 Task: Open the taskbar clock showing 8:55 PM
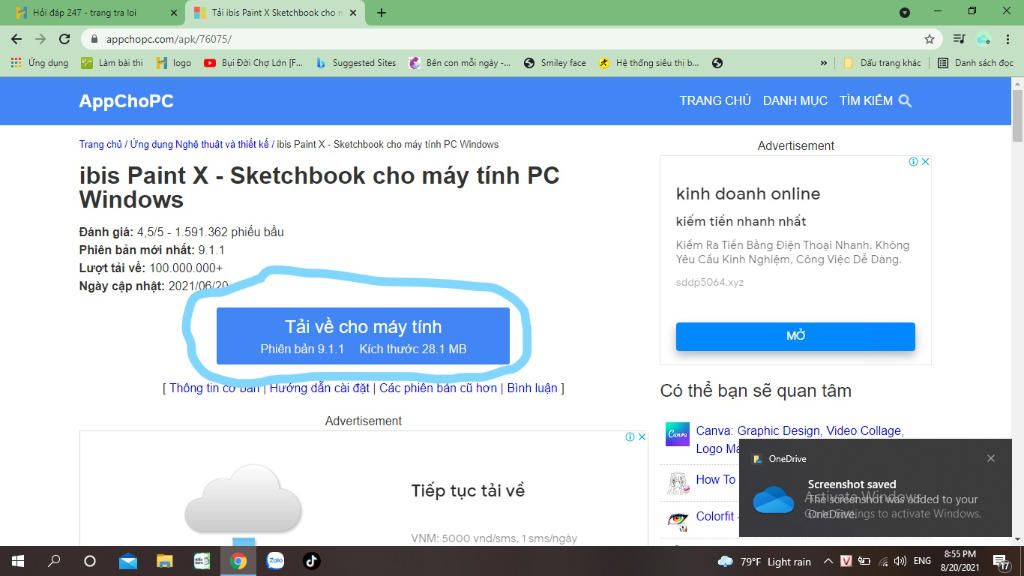pos(959,561)
